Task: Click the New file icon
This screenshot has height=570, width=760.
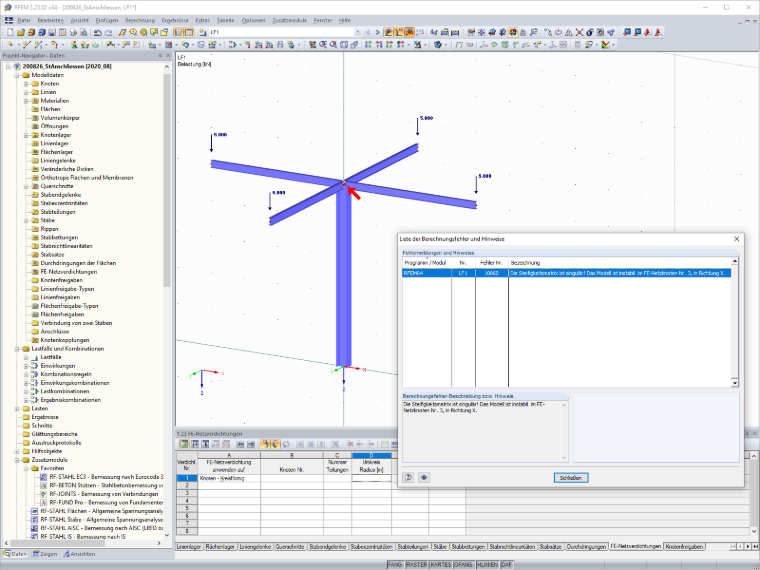Action: (x=10, y=32)
